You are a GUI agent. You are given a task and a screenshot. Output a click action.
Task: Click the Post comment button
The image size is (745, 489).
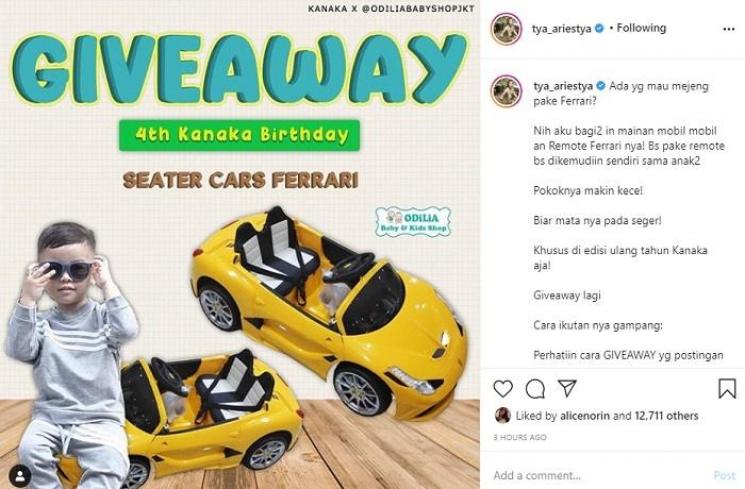tap(724, 475)
